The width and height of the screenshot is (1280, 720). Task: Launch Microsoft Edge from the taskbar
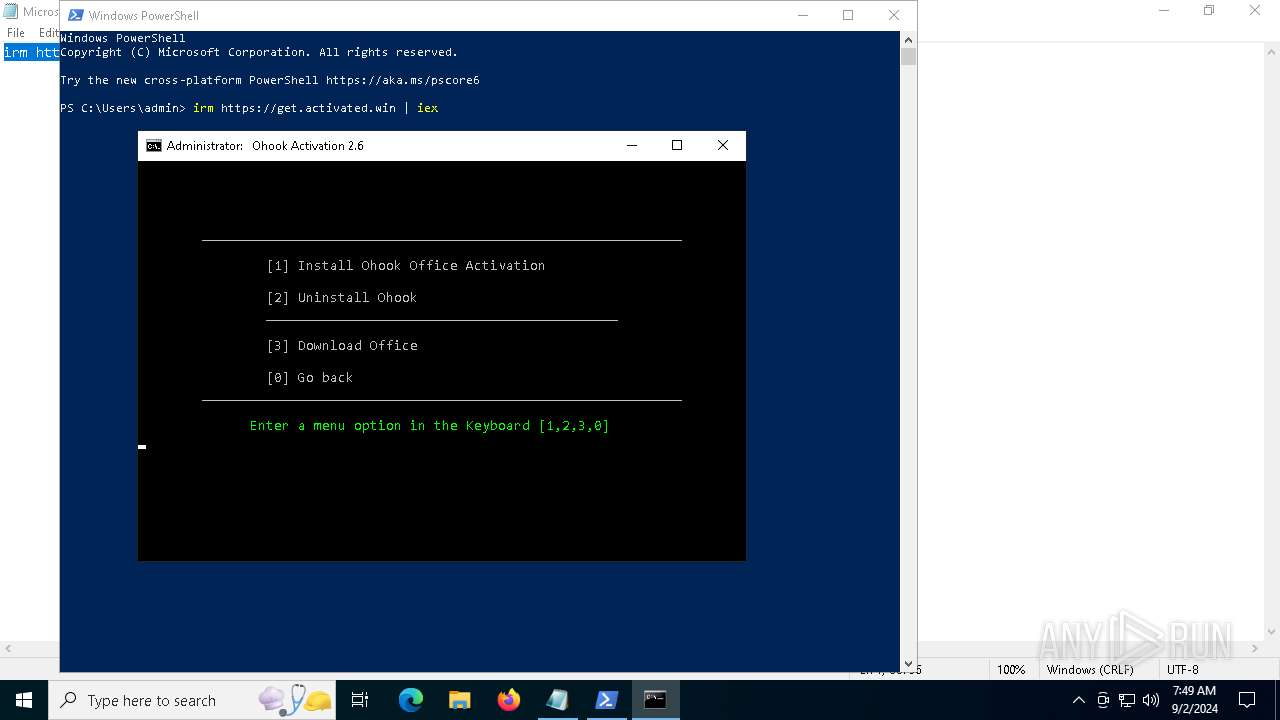[x=411, y=700]
